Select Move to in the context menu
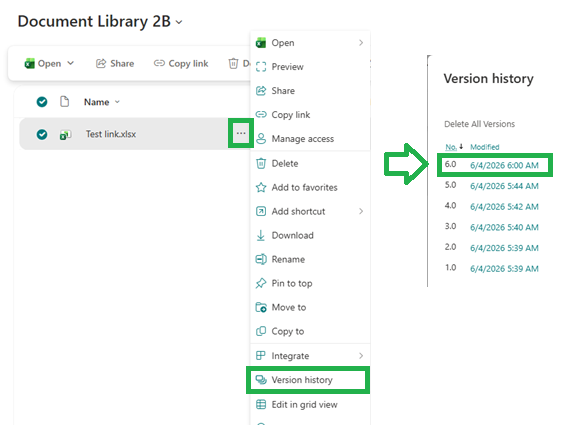This screenshot has width=567, height=425. pyautogui.click(x=310, y=307)
